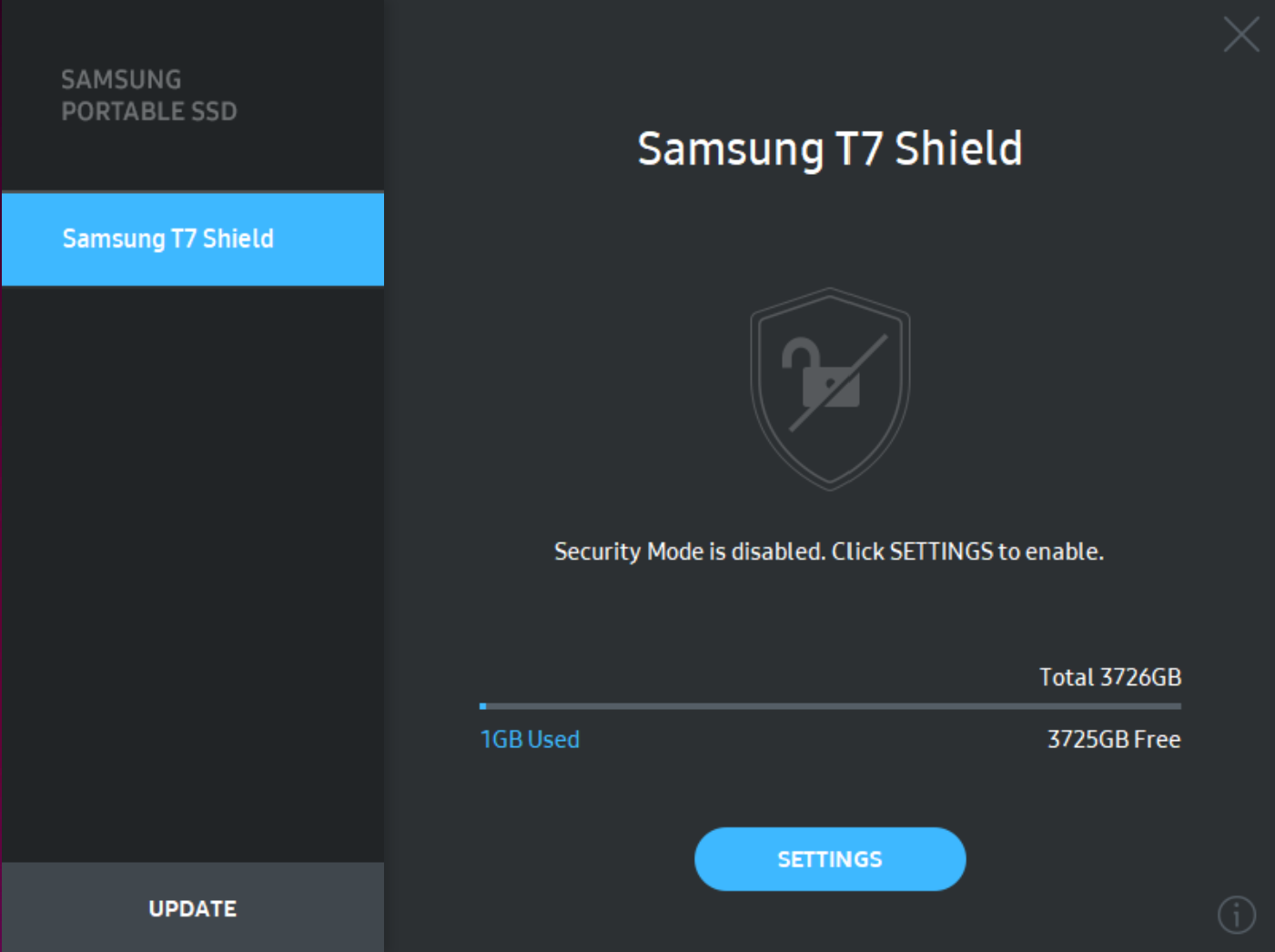1275x952 pixels.
Task: Click the blue used segment of storage bar
Action: (x=483, y=706)
